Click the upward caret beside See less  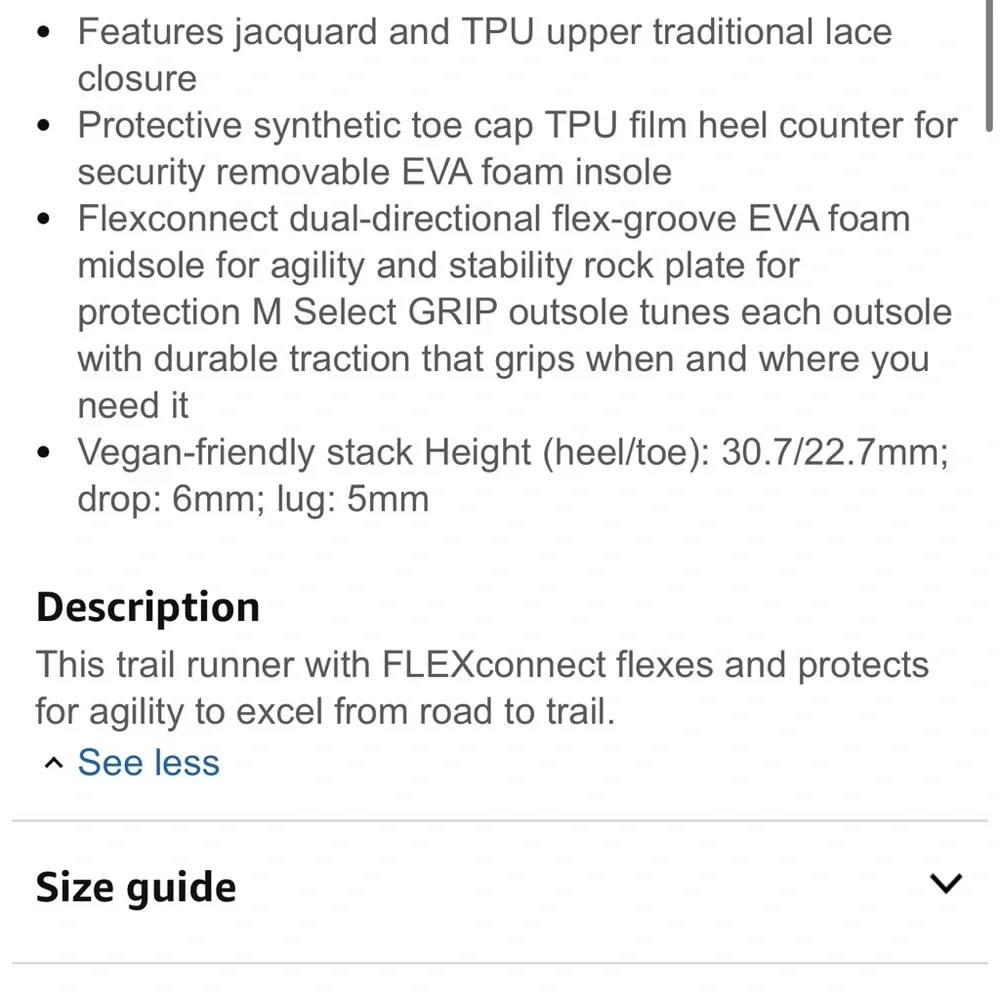pyautogui.click(x=54, y=763)
